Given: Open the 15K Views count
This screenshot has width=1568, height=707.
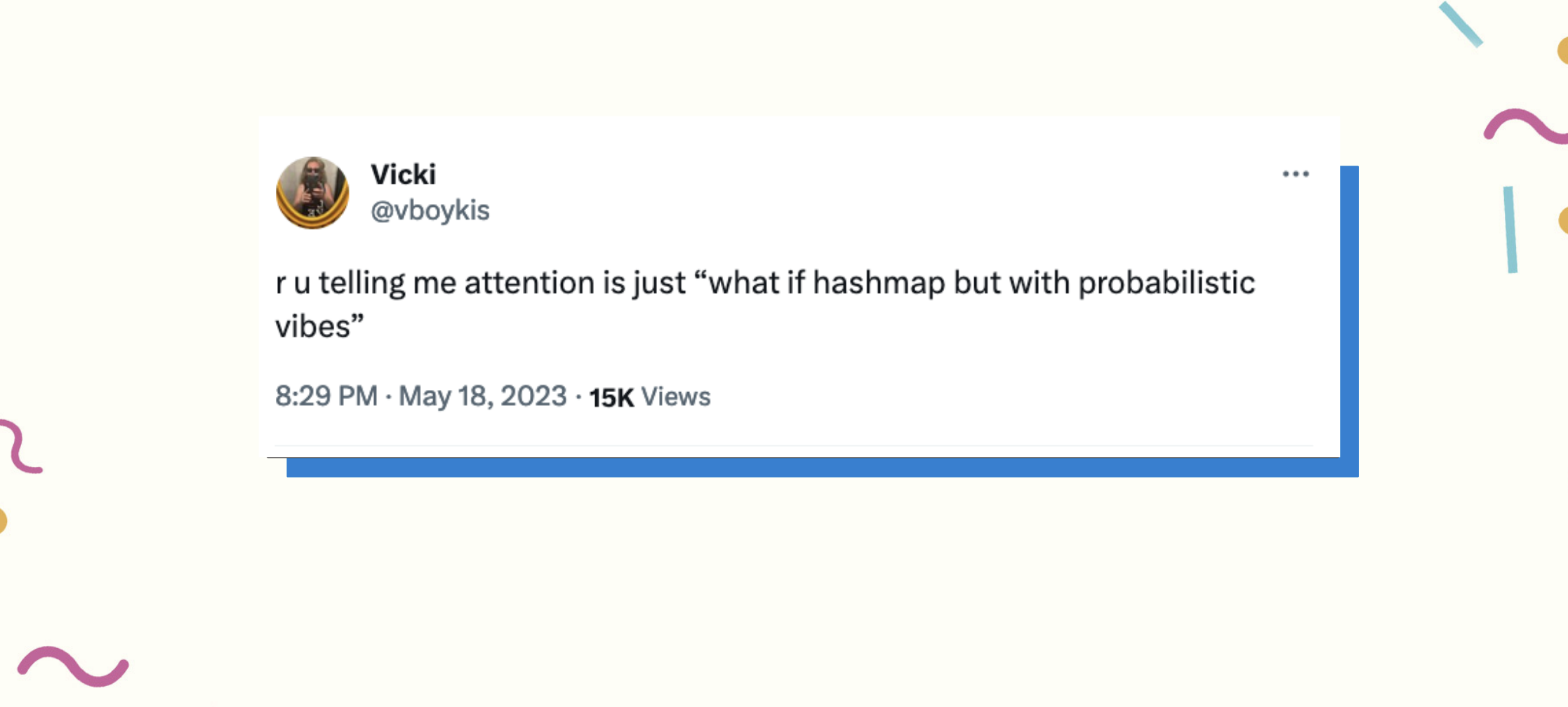Looking at the screenshot, I should click(650, 397).
